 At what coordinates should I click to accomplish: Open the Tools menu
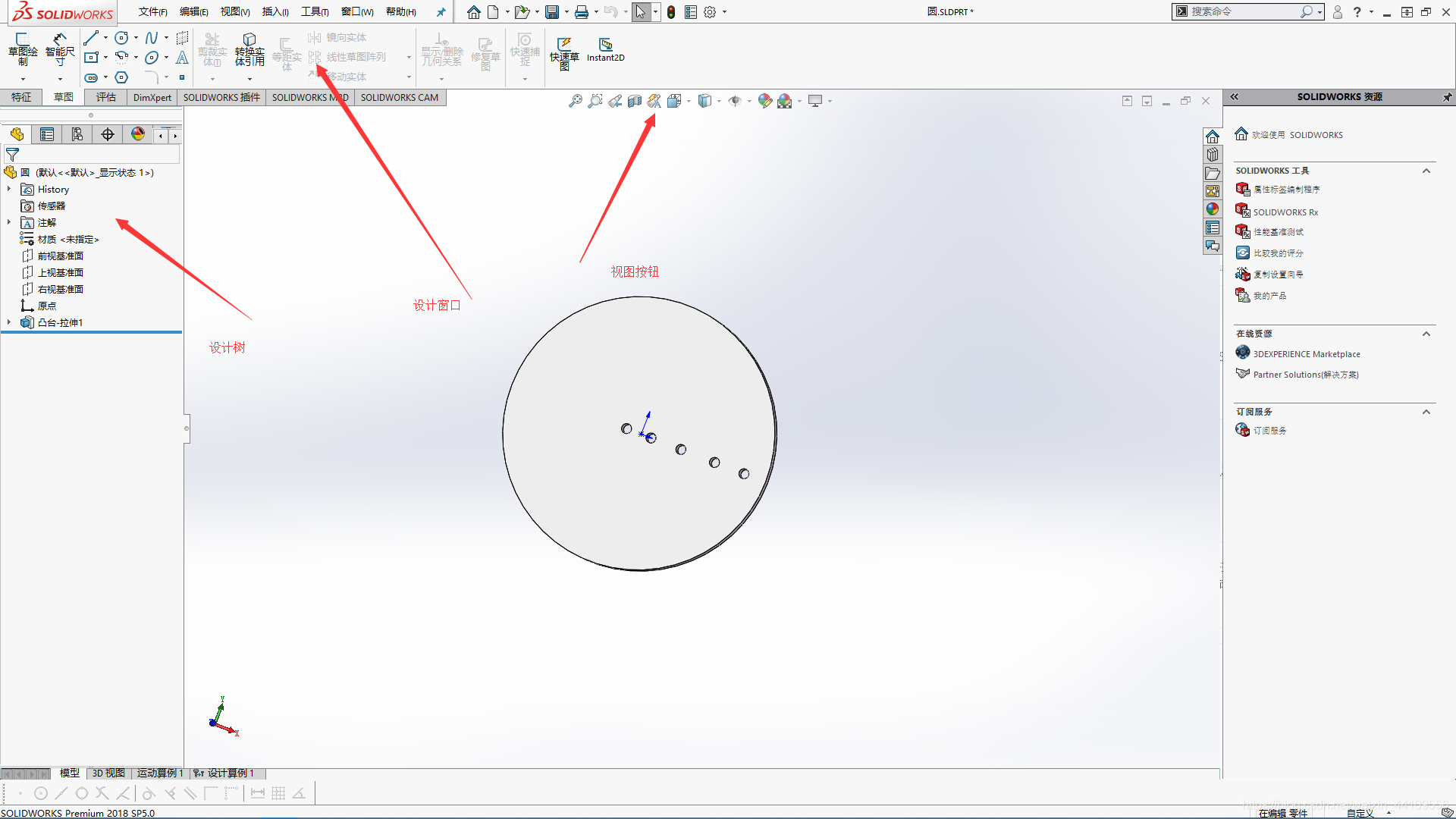click(314, 12)
